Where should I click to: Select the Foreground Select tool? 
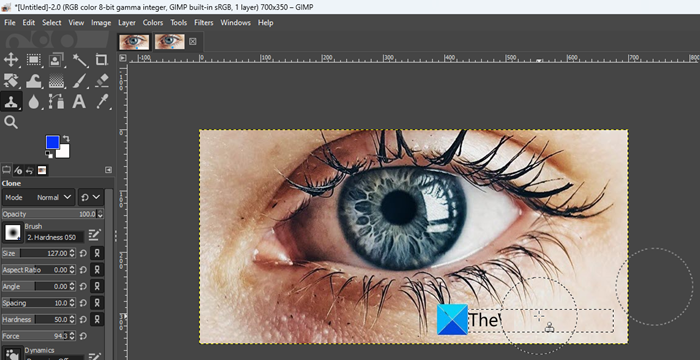pos(56,60)
